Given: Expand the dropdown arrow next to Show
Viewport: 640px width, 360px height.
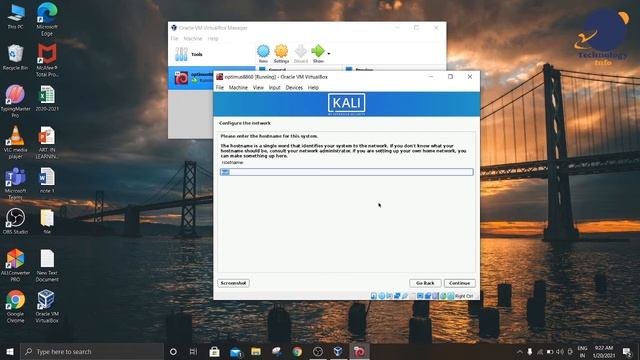Looking at the screenshot, I should click(x=329, y=53).
